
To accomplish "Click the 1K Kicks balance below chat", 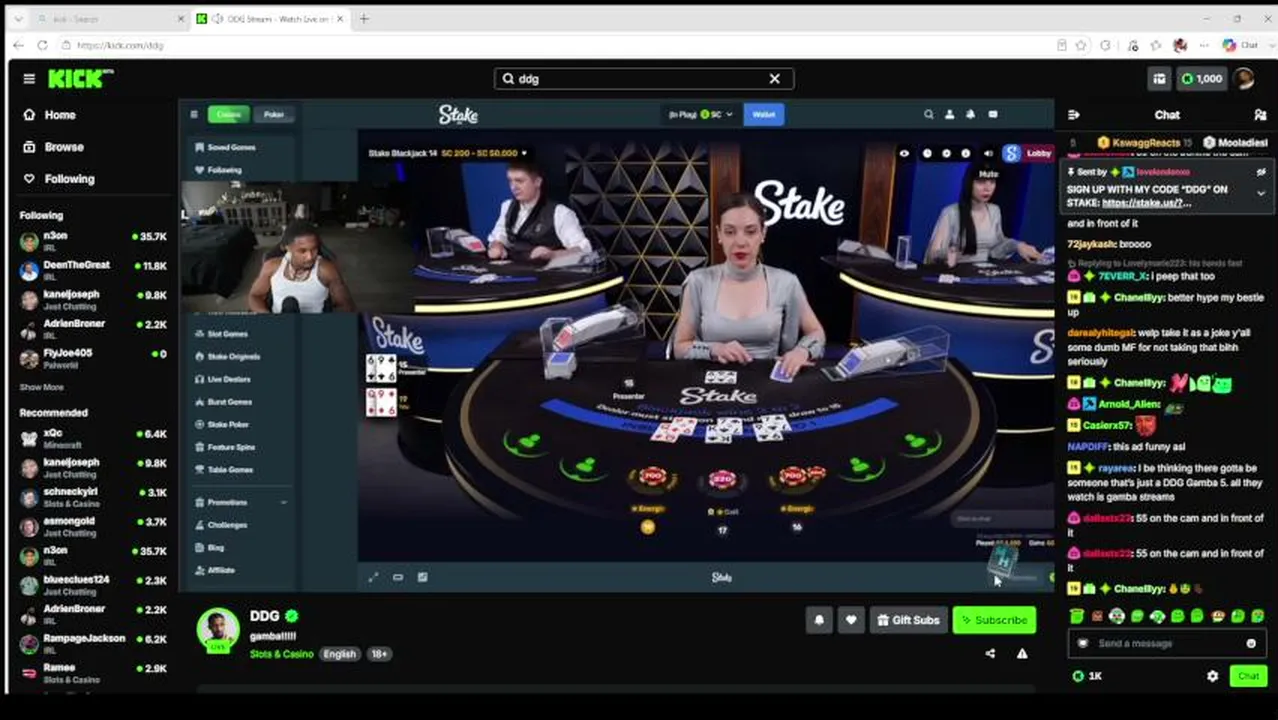I will click(x=1087, y=676).
